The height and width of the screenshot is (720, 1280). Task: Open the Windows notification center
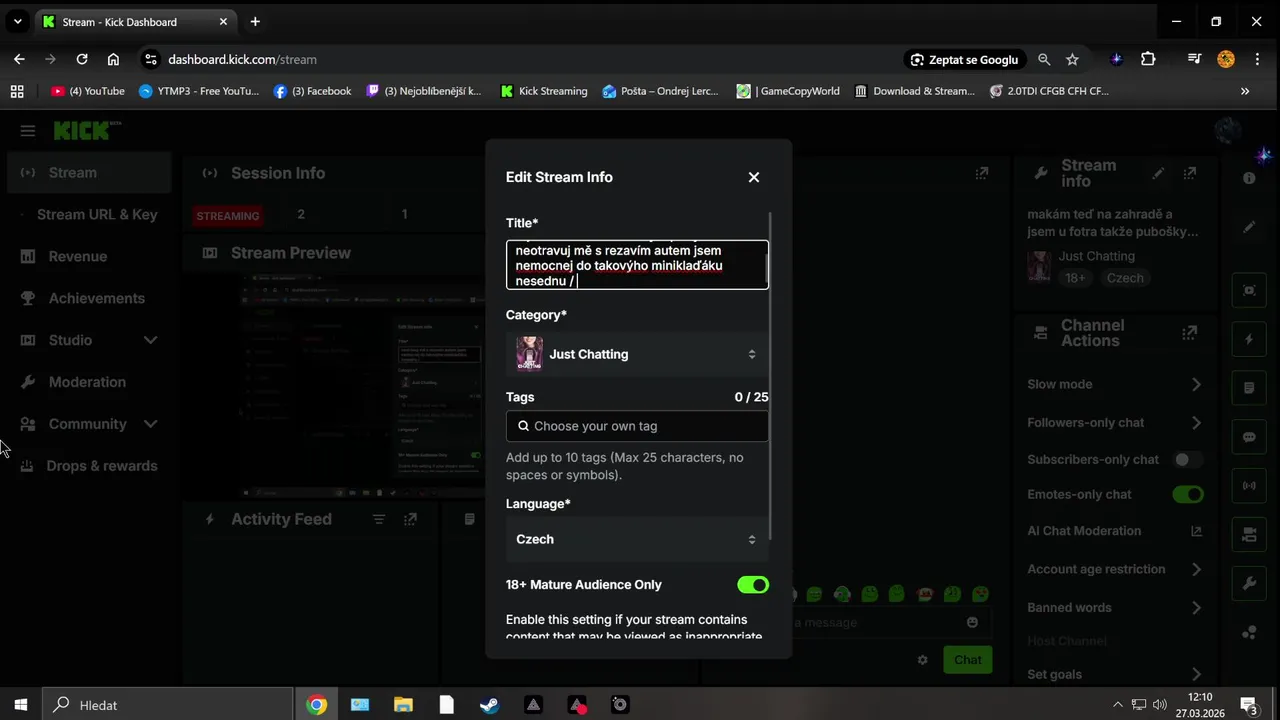1248,705
